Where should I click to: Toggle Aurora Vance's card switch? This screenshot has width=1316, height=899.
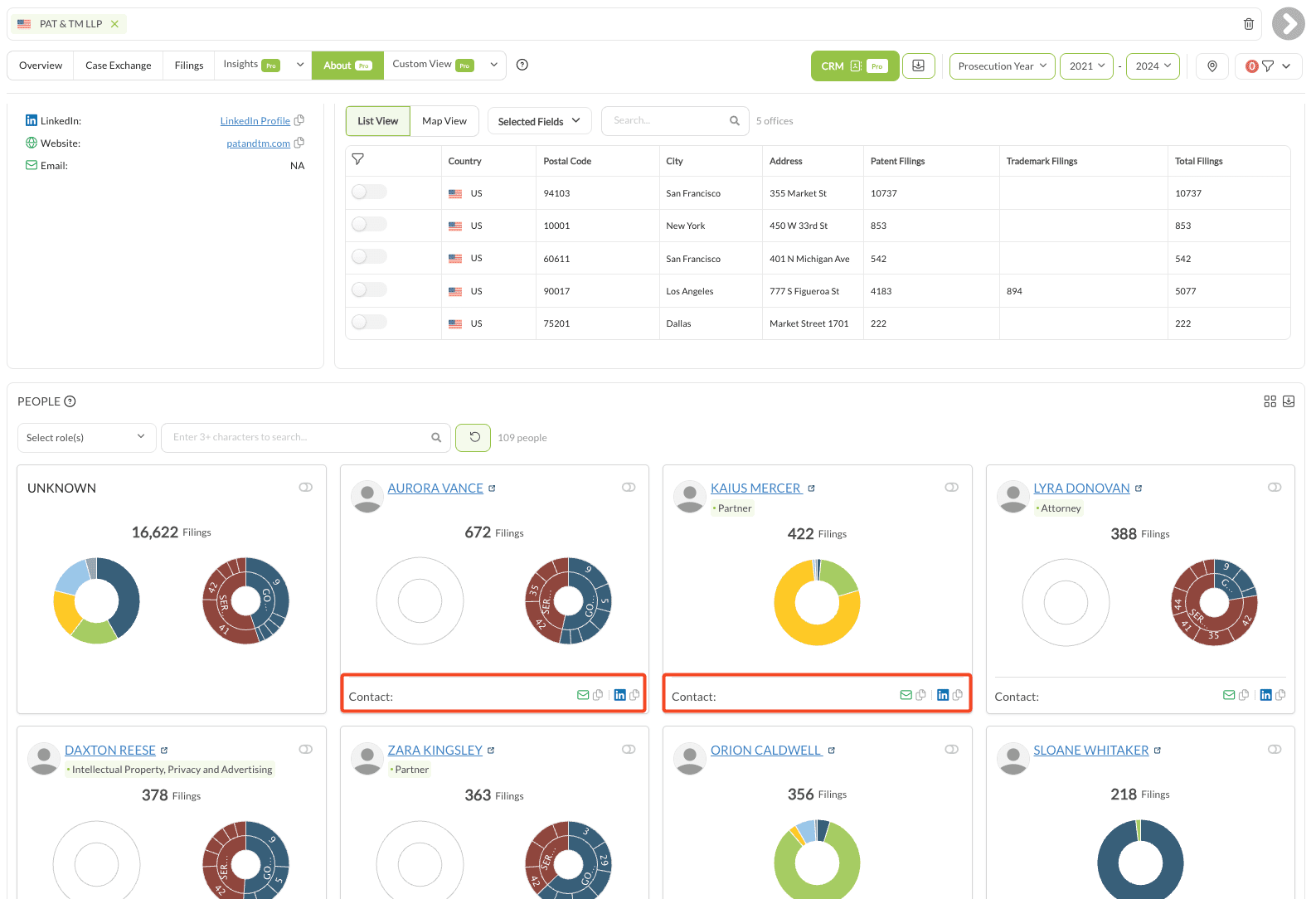[x=629, y=488]
